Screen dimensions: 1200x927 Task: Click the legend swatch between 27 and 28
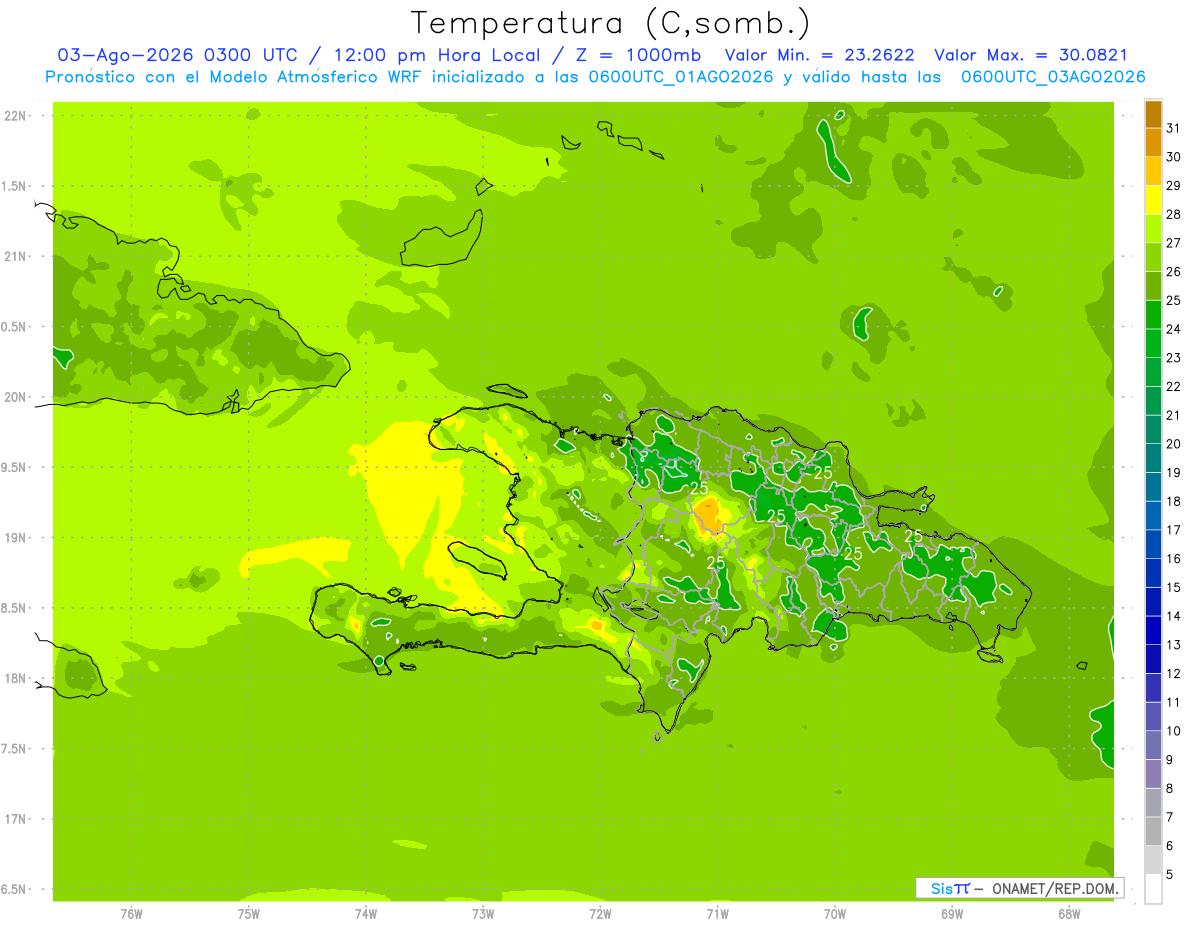tap(1153, 229)
